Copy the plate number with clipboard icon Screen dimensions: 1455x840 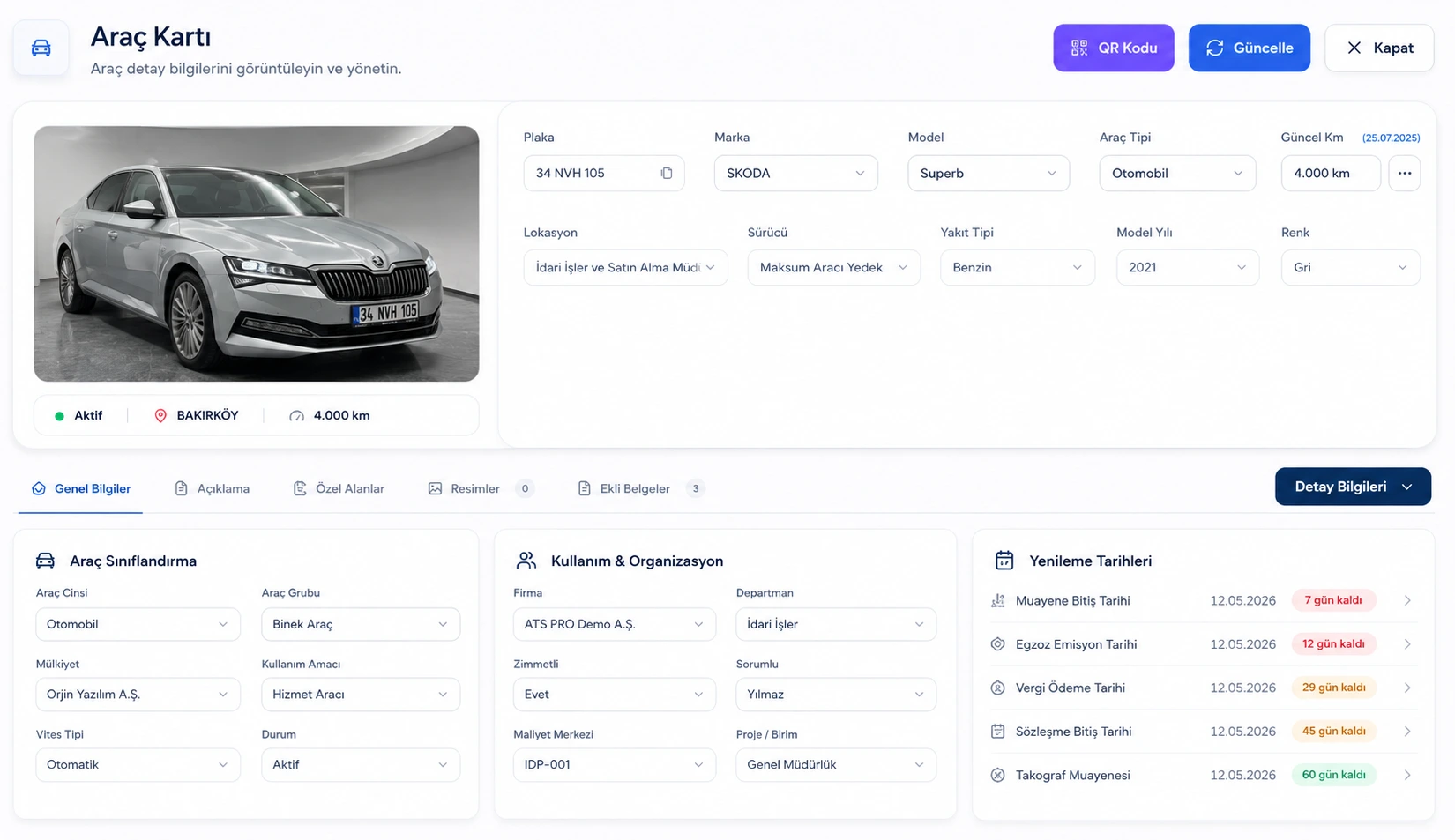coord(667,174)
